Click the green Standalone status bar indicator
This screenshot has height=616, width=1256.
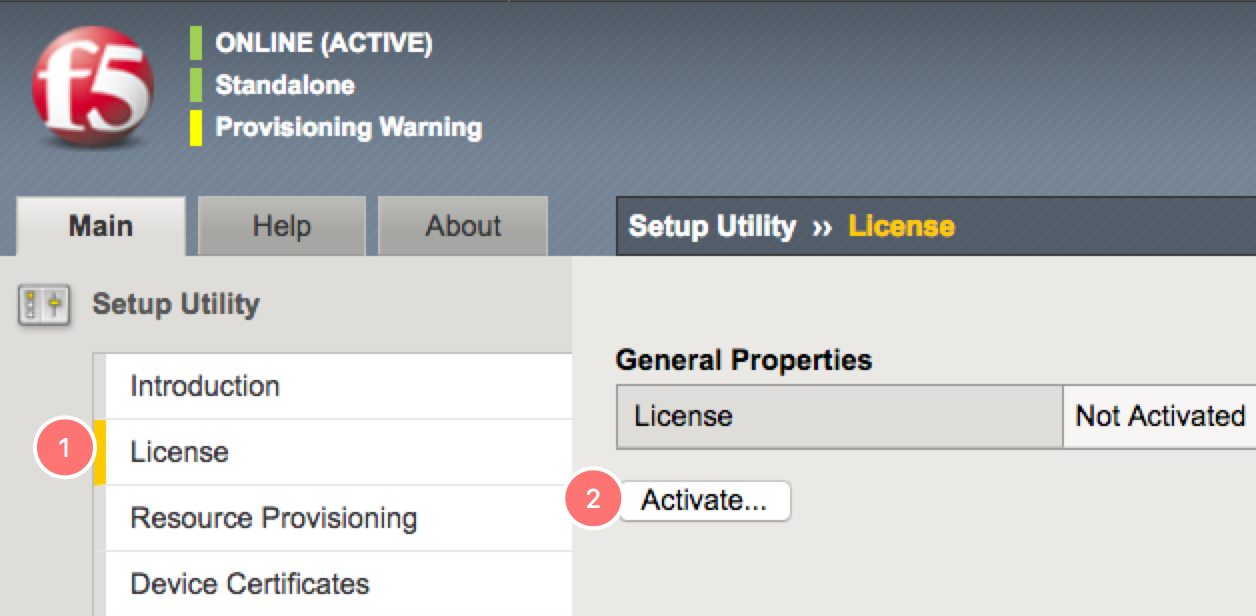196,86
